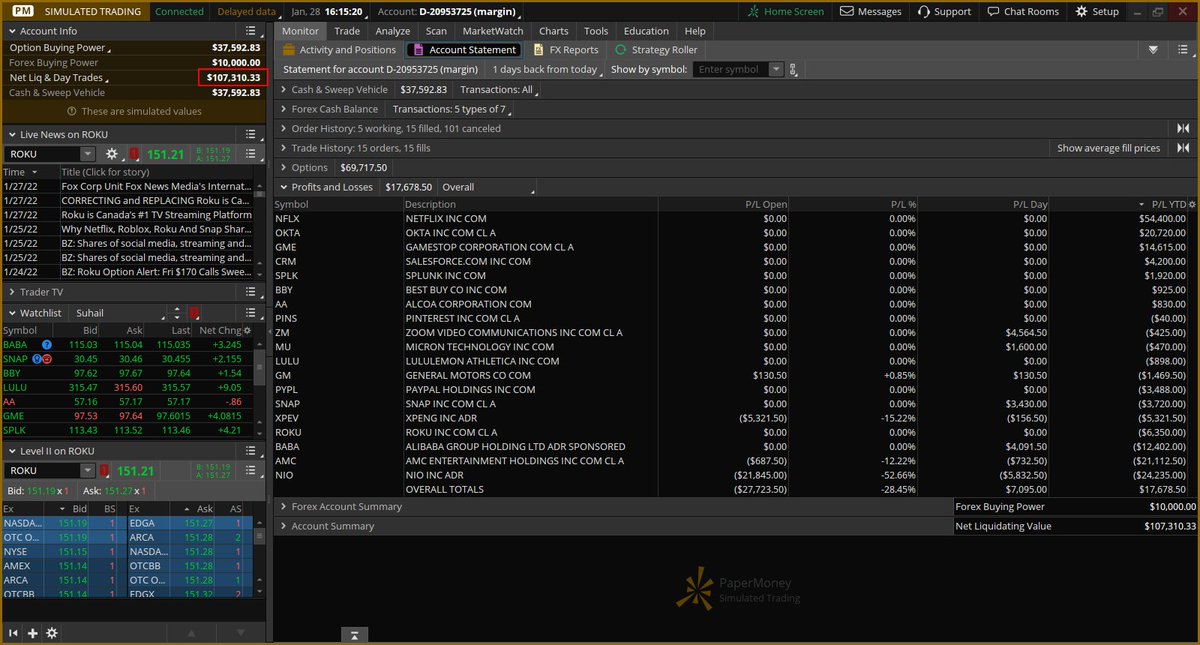Open the Strategy Roller subtab
The height and width of the screenshot is (645, 1200).
[x=656, y=50]
